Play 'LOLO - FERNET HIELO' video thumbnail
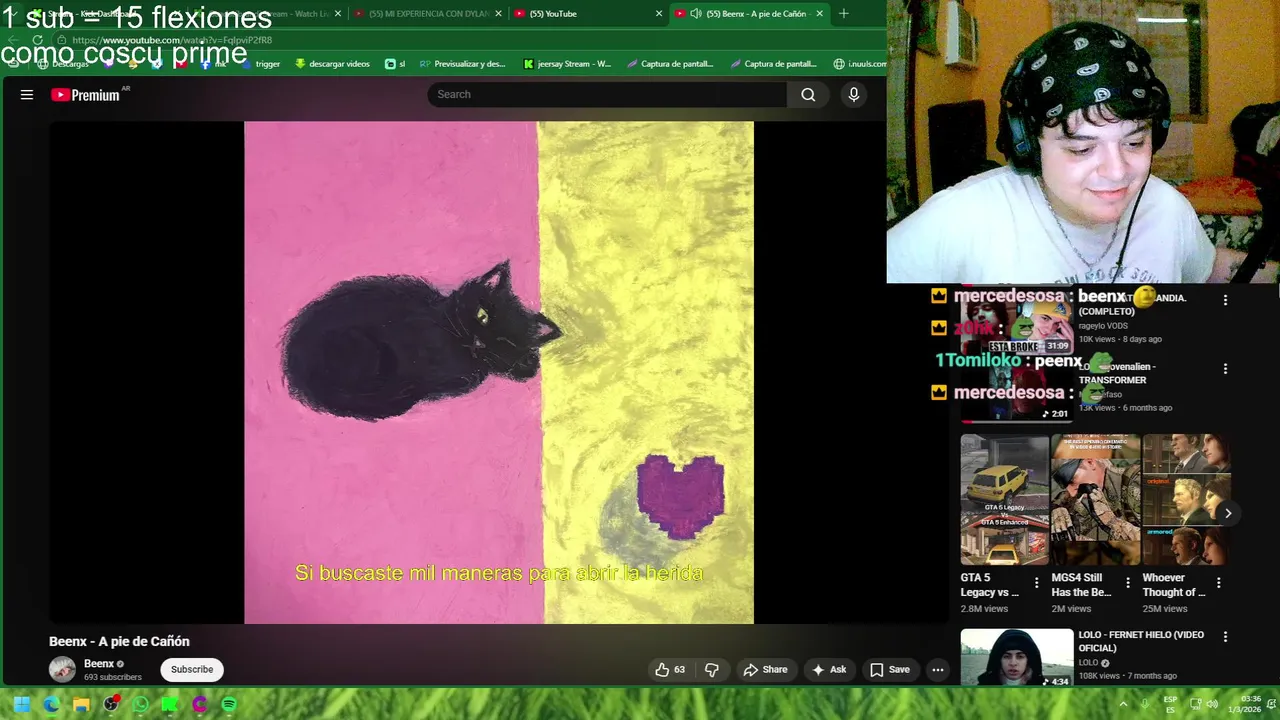 [1017, 657]
